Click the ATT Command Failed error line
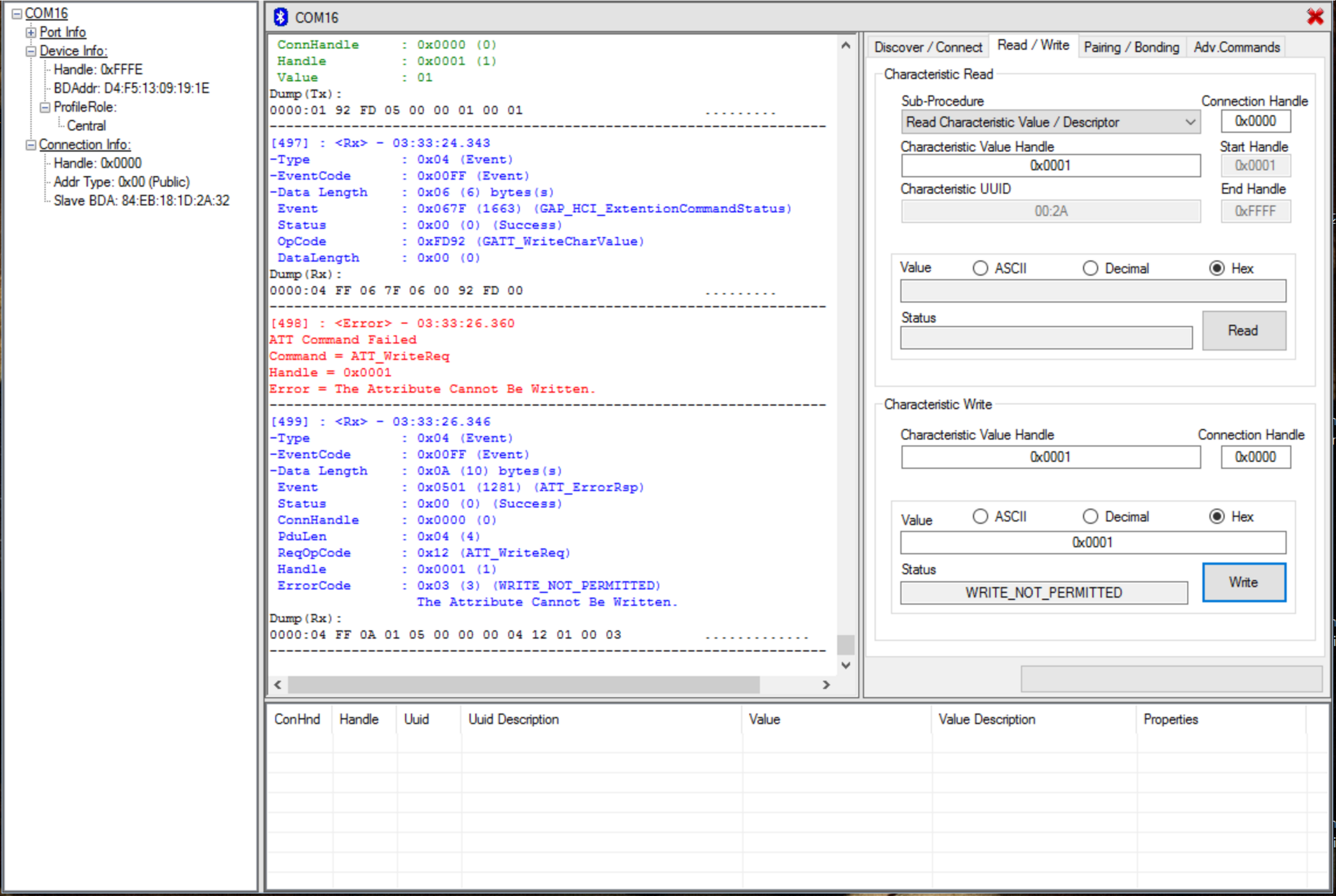Image resolution: width=1336 pixels, height=896 pixels. point(343,340)
